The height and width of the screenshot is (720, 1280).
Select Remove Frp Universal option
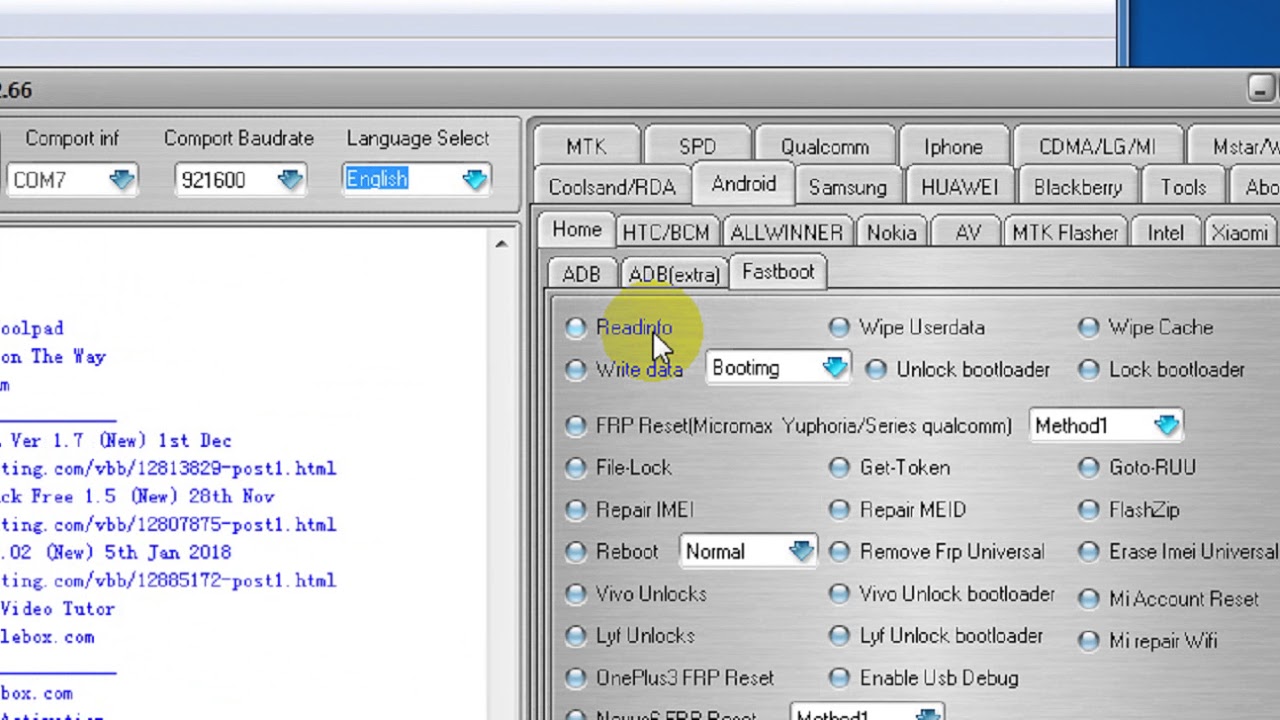(x=839, y=552)
